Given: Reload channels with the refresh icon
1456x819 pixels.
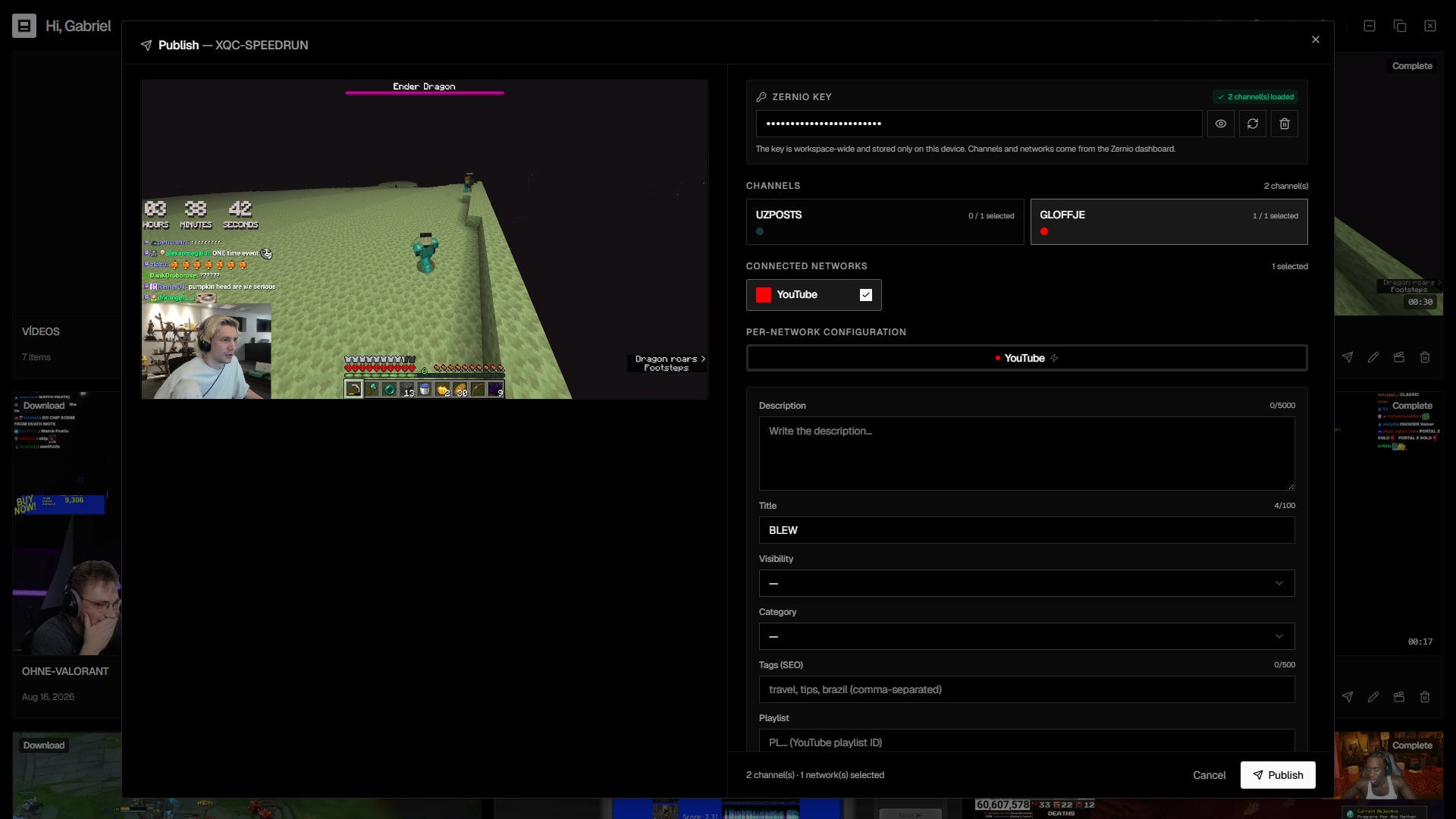Looking at the screenshot, I should point(1252,124).
